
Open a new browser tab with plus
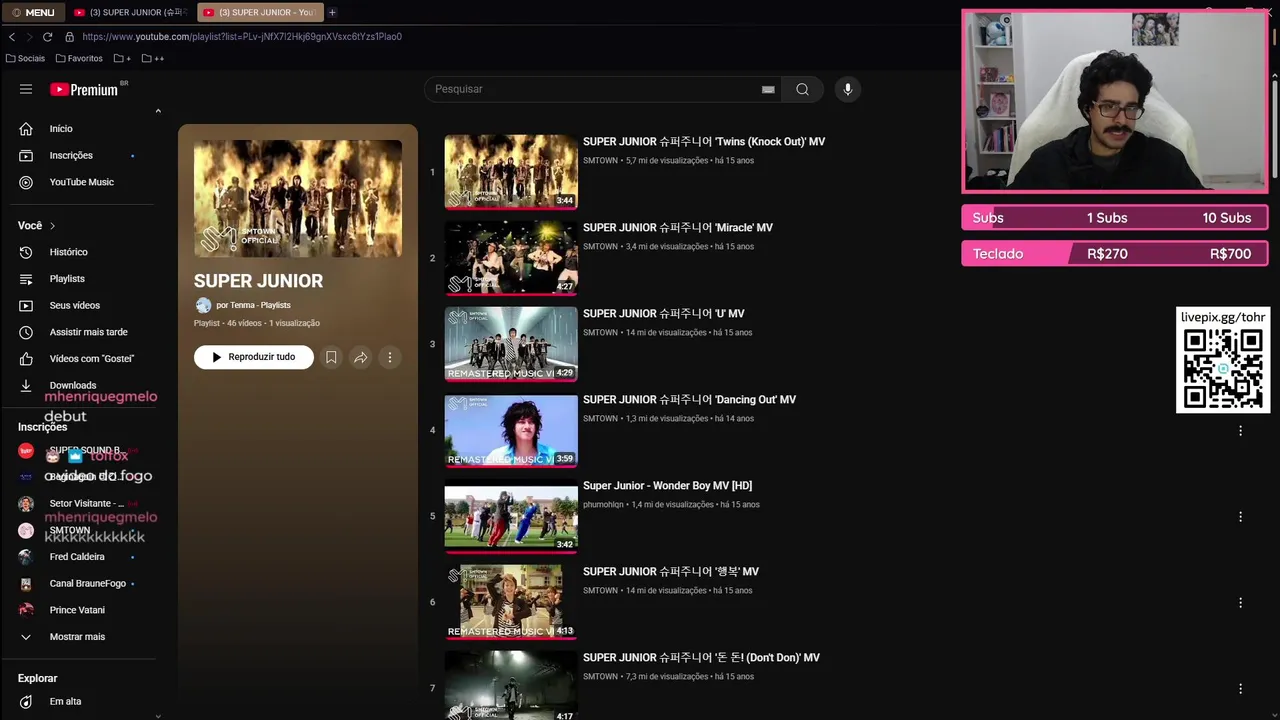[332, 12]
